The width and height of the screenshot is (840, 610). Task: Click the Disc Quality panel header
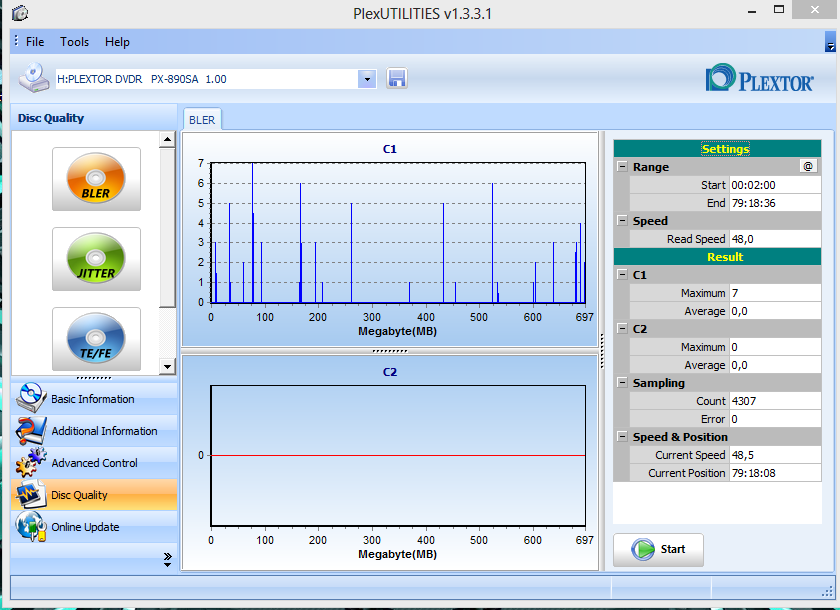click(94, 118)
